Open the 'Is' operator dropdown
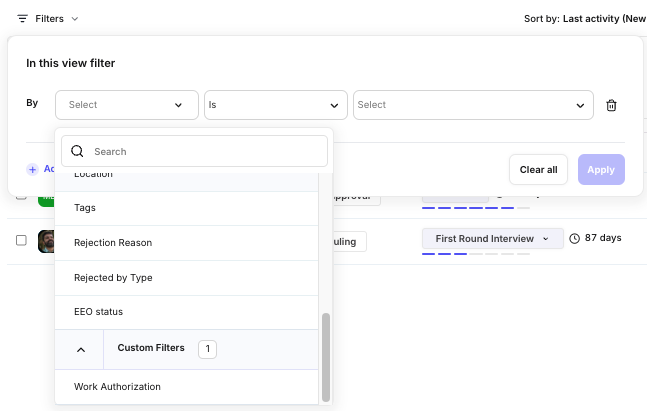647x411 pixels. [275, 105]
